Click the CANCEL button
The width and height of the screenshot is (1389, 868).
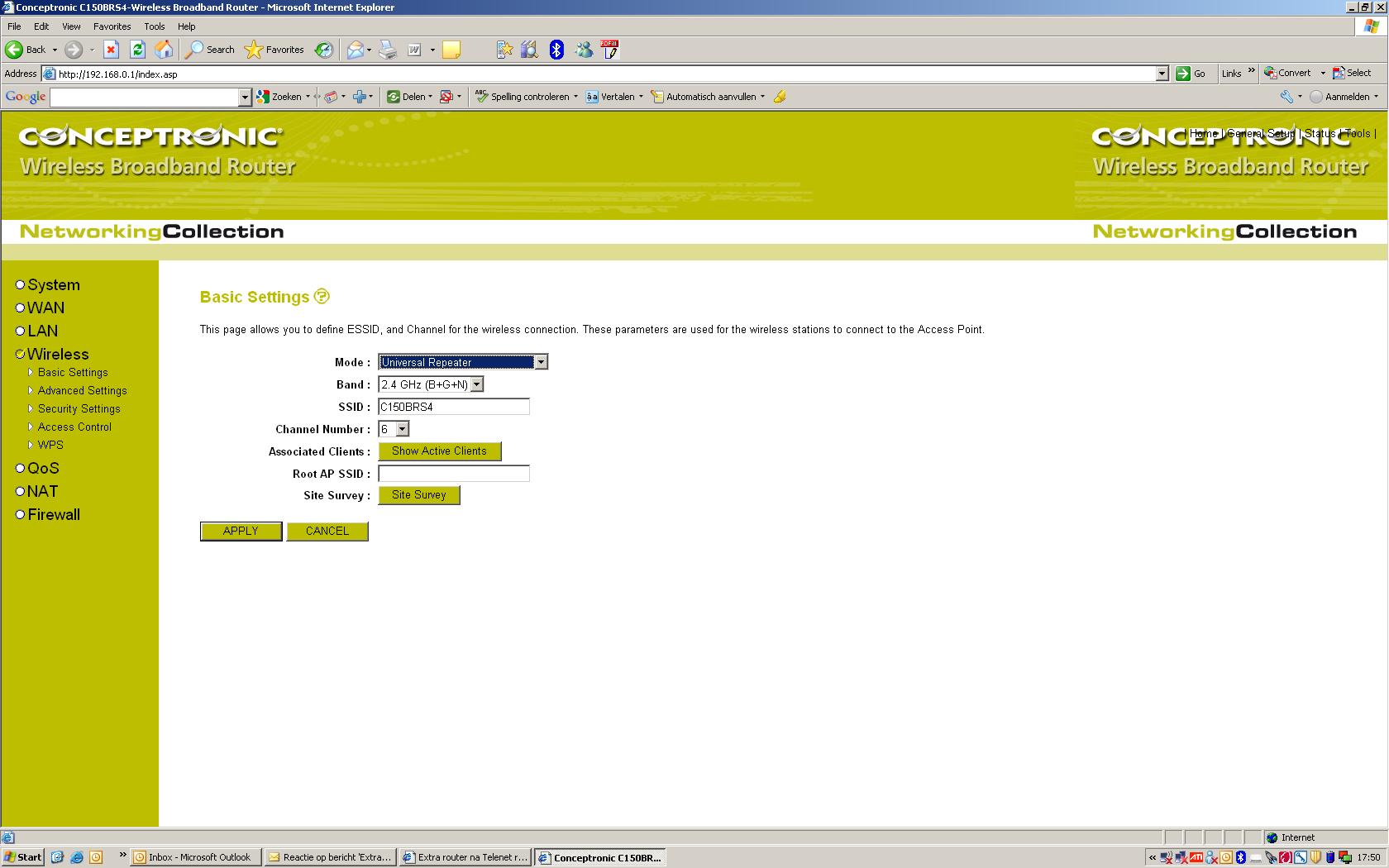(327, 532)
